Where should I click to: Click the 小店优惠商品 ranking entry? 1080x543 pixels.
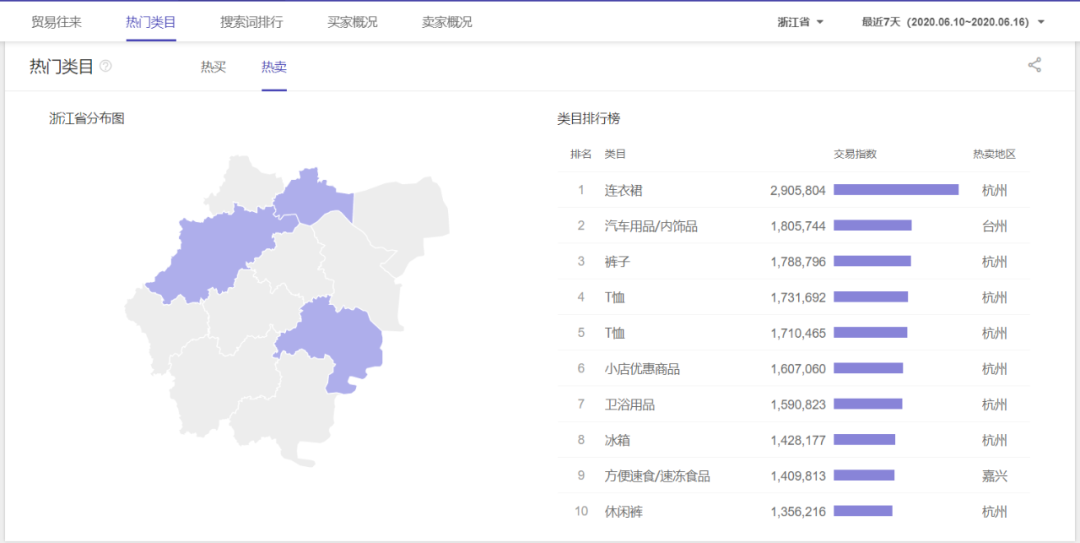point(642,369)
